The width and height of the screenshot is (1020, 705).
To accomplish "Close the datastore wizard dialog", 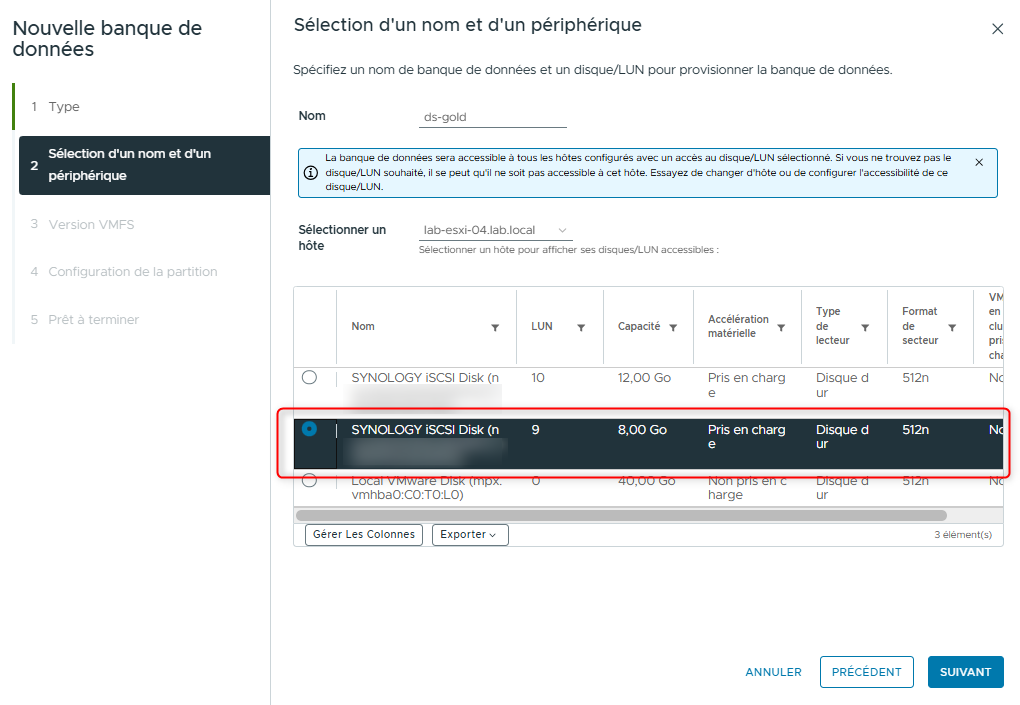I will [x=997, y=29].
